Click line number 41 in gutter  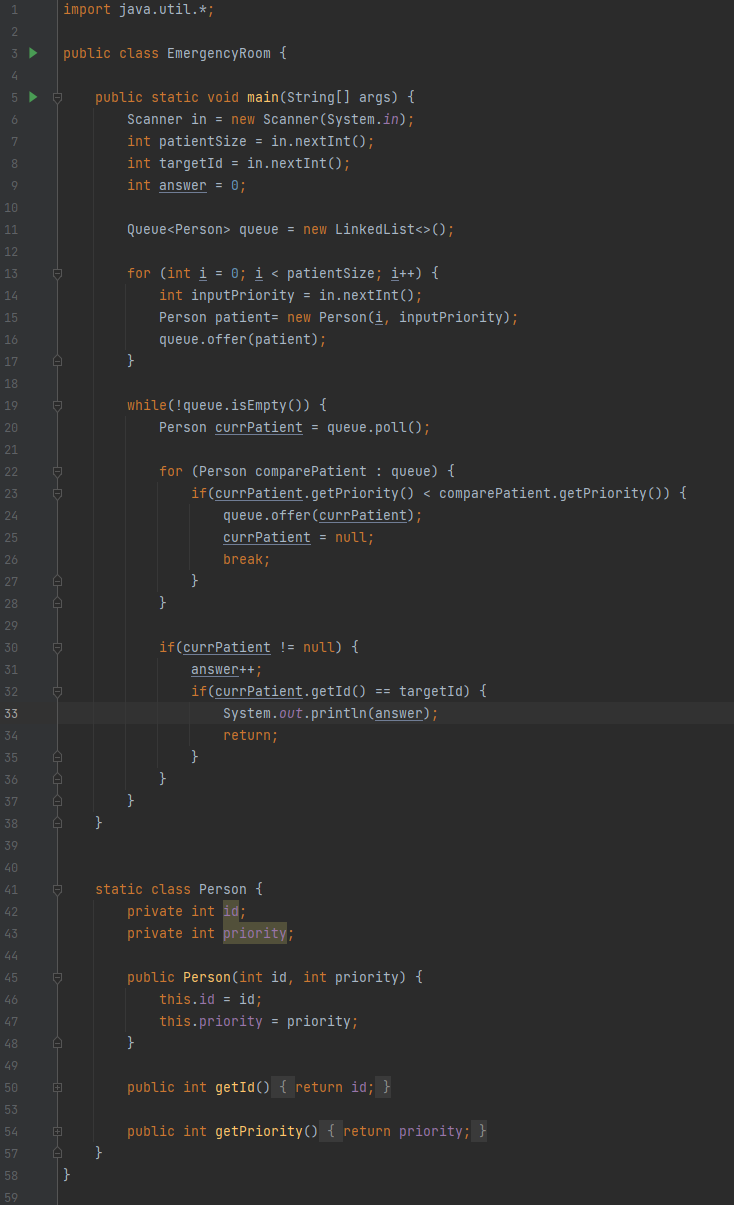pos(11,889)
